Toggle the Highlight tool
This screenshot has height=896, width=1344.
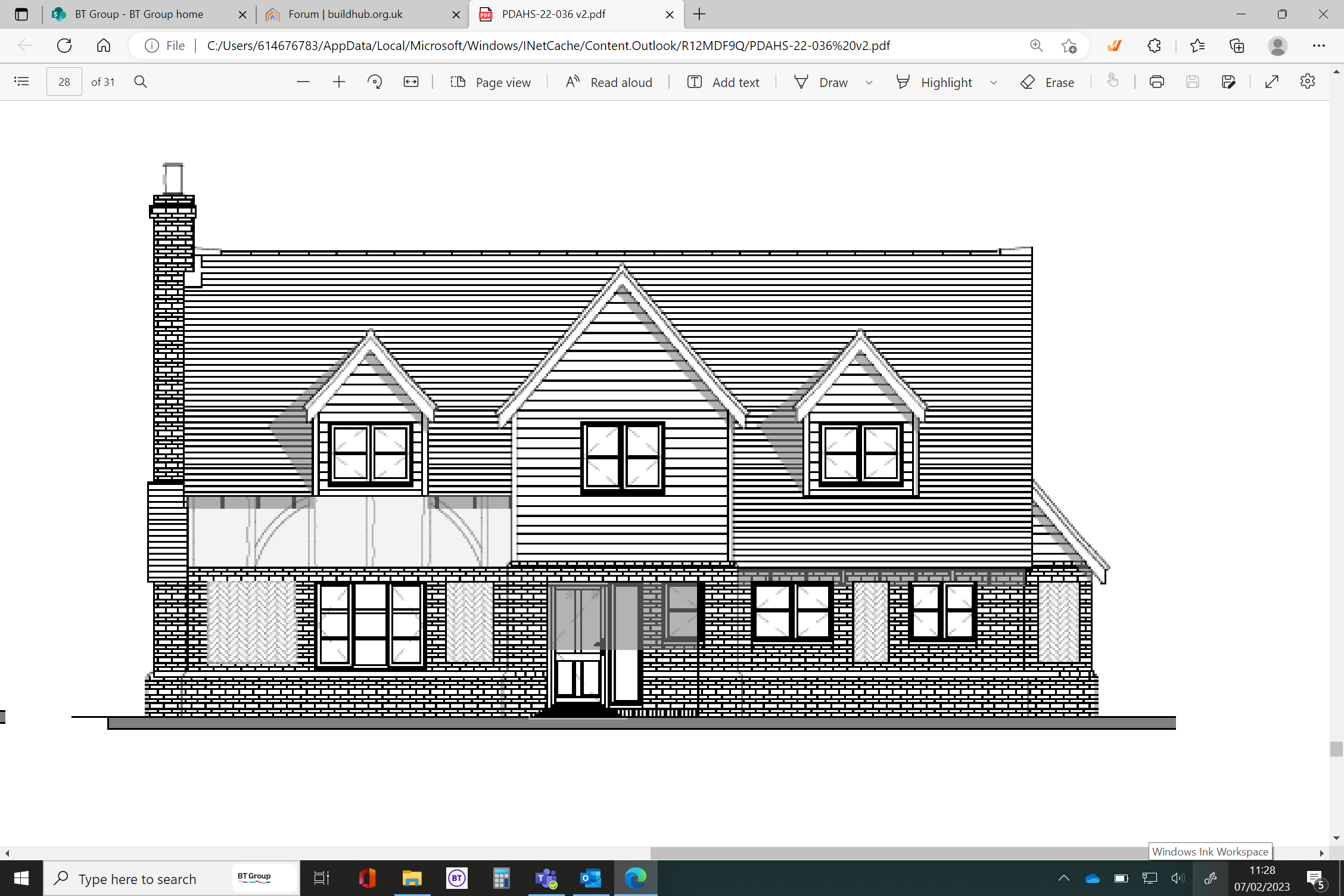(934, 82)
